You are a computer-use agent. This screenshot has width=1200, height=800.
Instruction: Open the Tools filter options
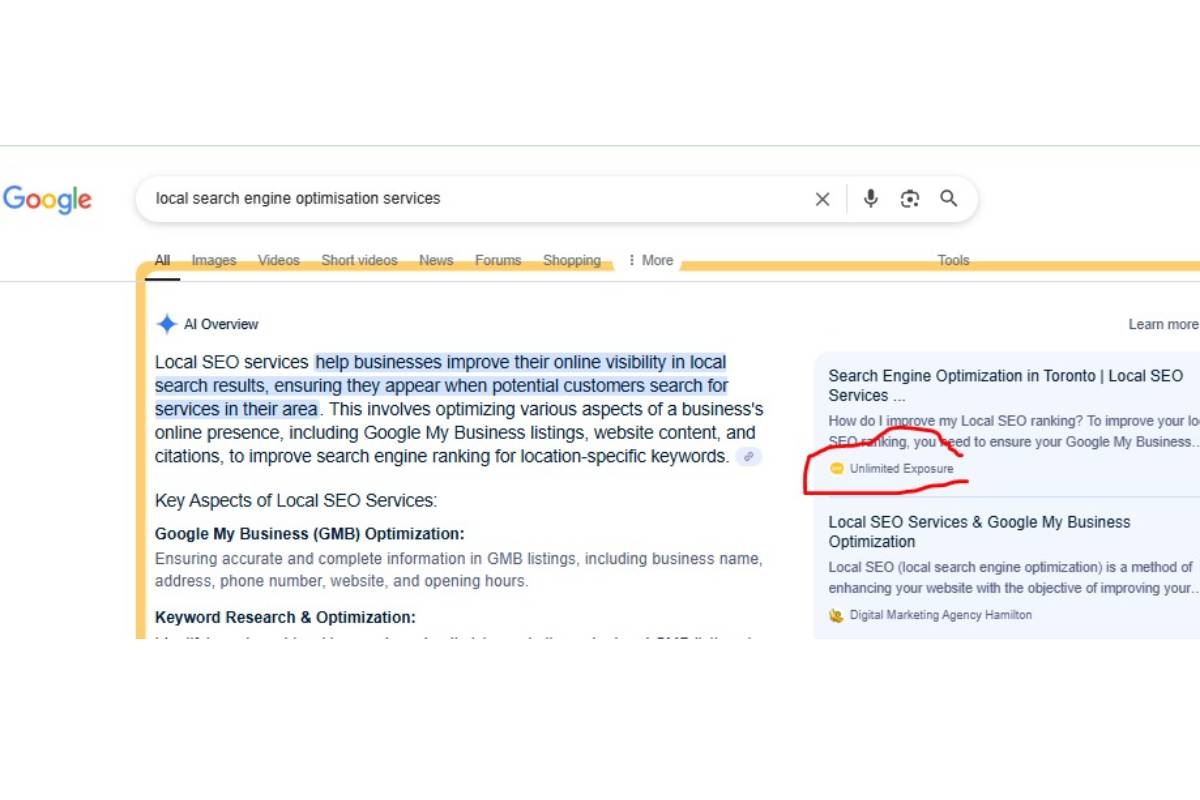pos(952,260)
